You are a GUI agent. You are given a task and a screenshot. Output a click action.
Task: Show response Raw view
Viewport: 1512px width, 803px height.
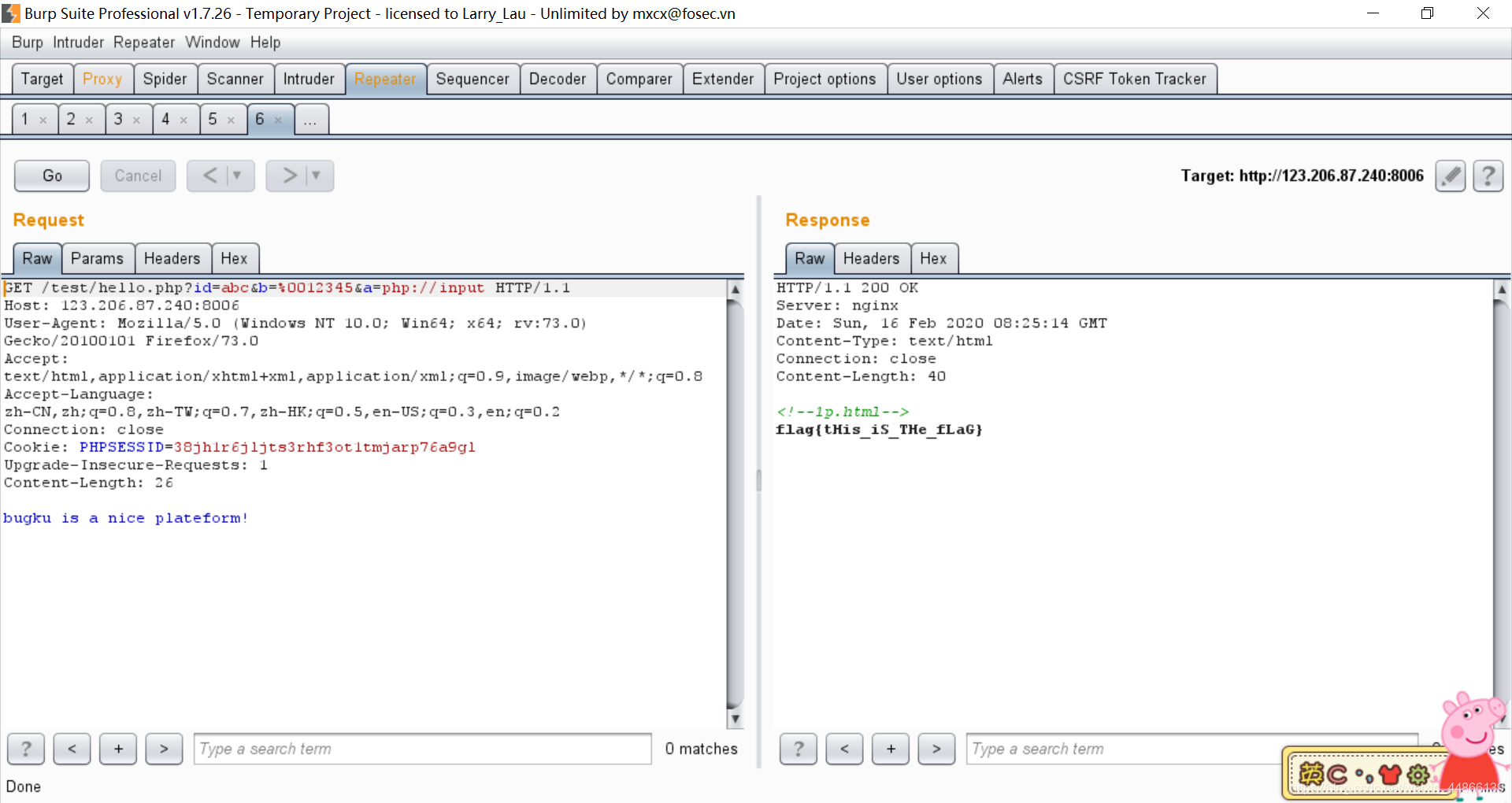pos(810,259)
